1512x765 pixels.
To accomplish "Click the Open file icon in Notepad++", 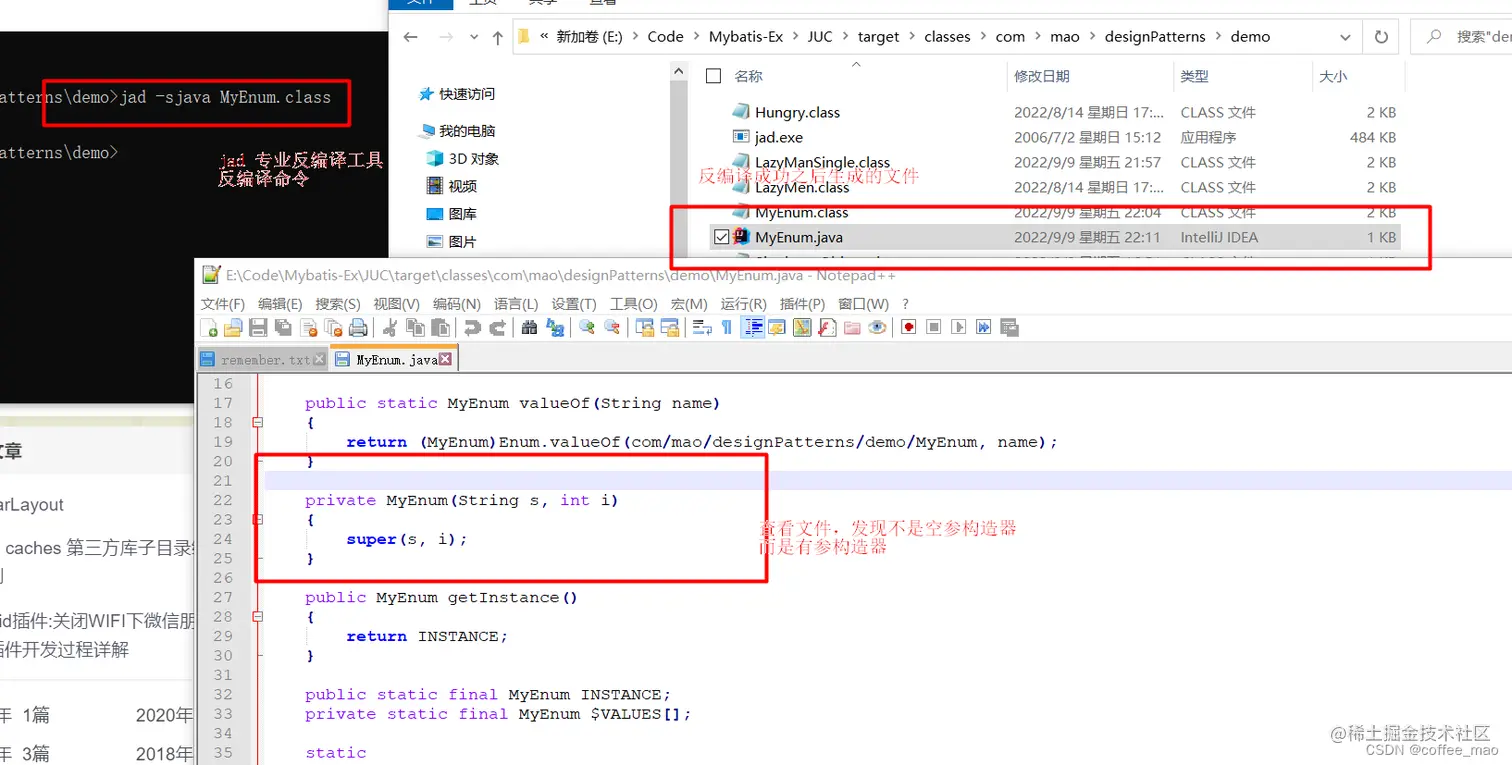I will pyautogui.click(x=233, y=327).
